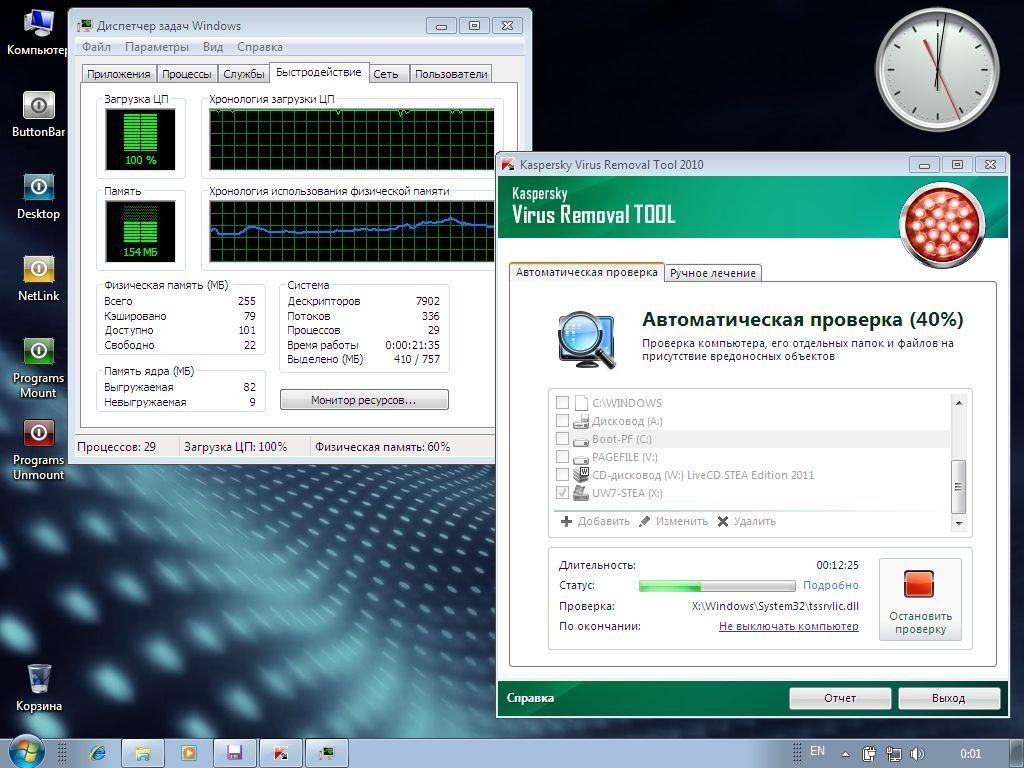
Task: Toggle the CD-дисковод (W:) checkbox
Action: 562,474
